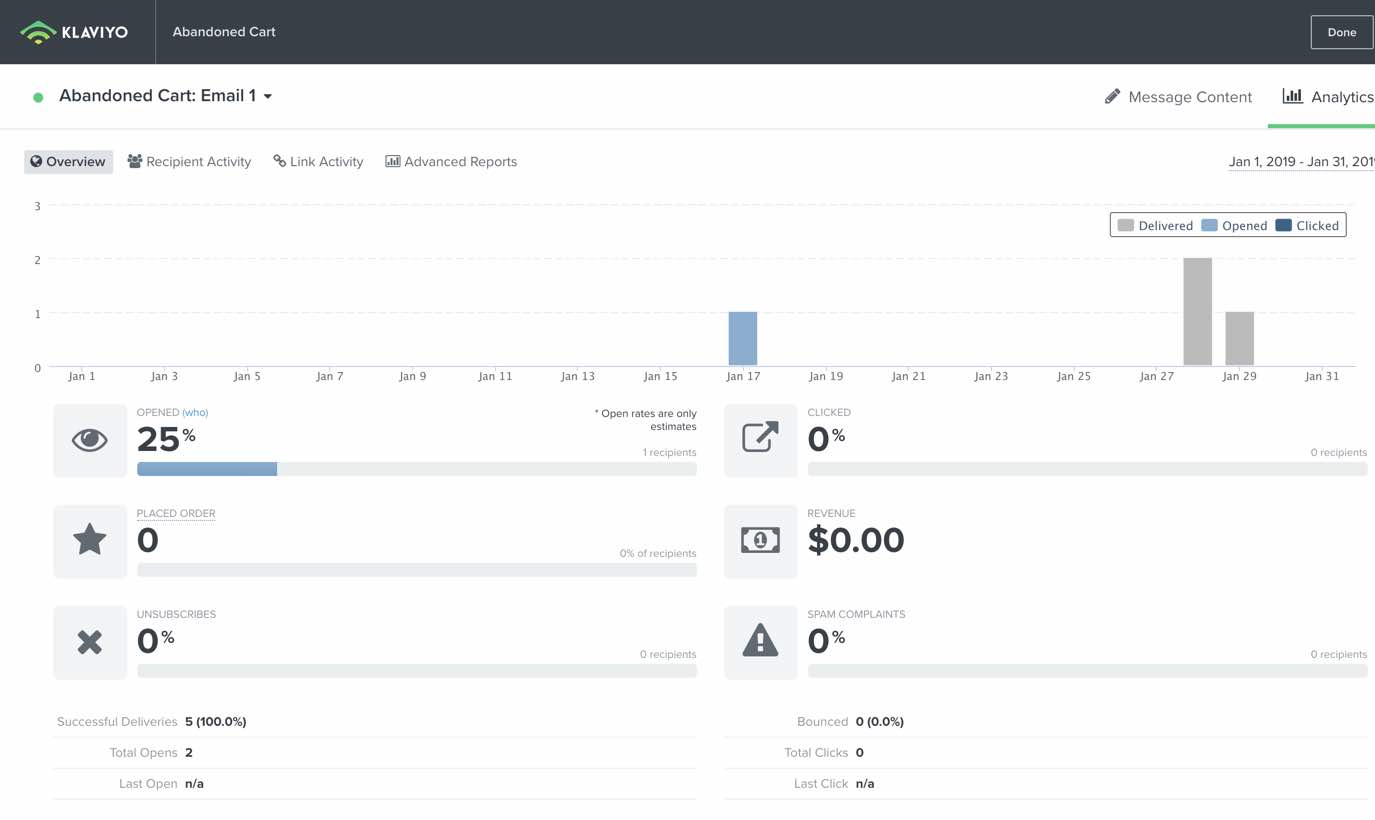Switch to the Recipient Activity tab
The image size is (1375, 820).
tap(189, 162)
